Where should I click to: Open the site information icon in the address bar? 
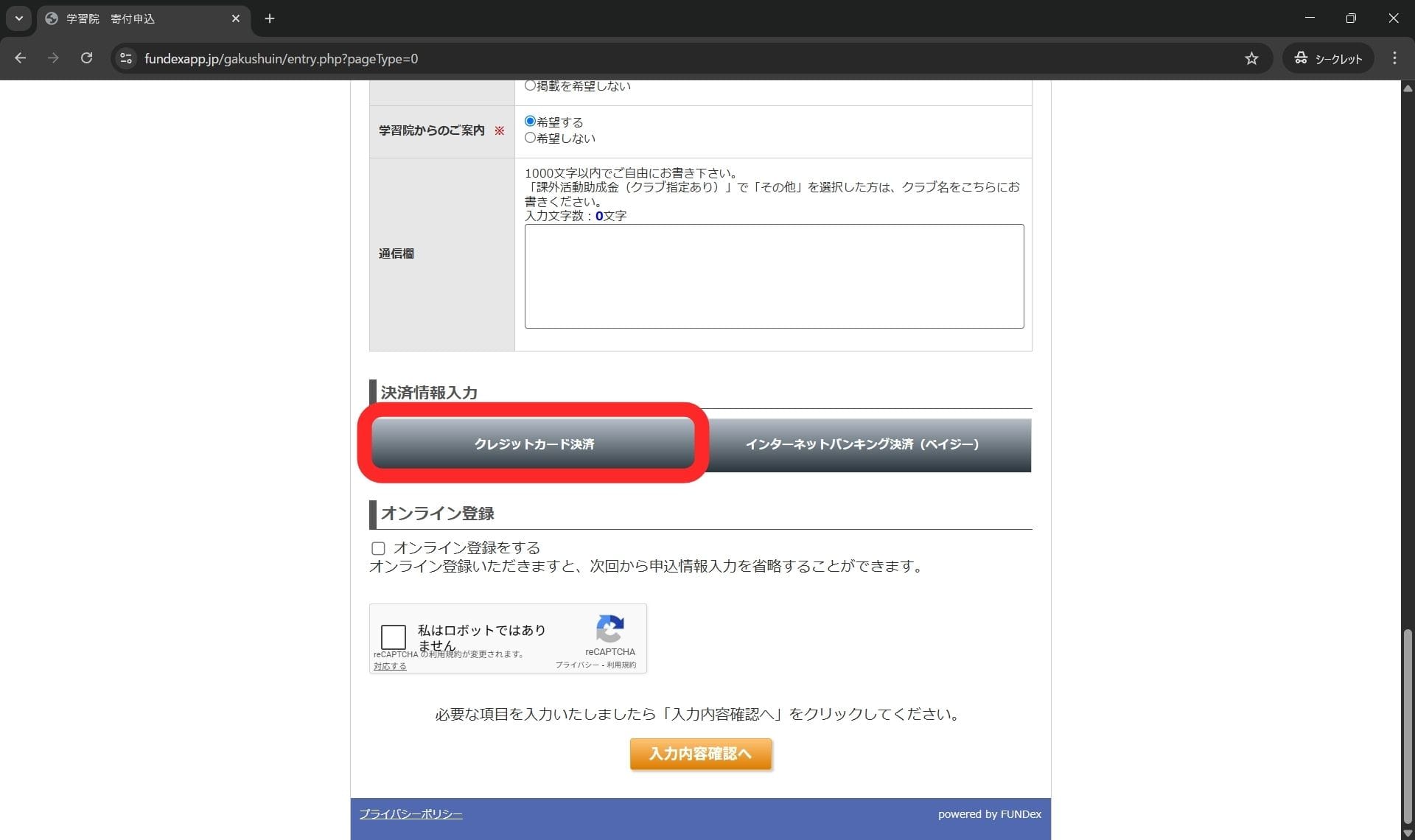pos(126,58)
